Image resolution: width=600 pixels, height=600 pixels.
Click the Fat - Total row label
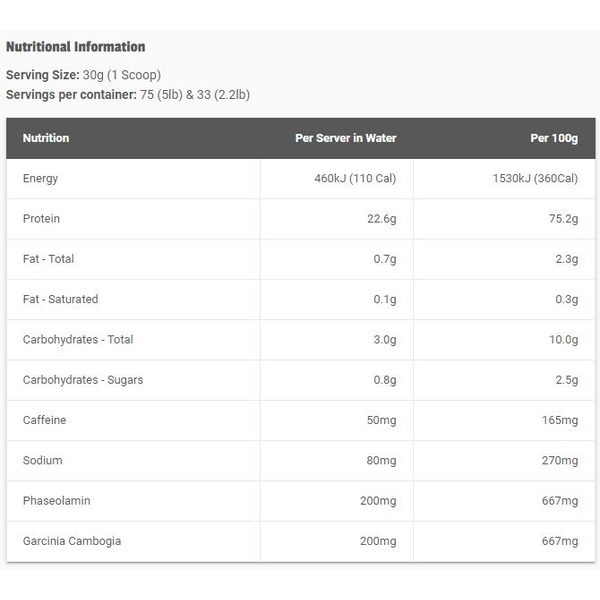tap(48, 259)
